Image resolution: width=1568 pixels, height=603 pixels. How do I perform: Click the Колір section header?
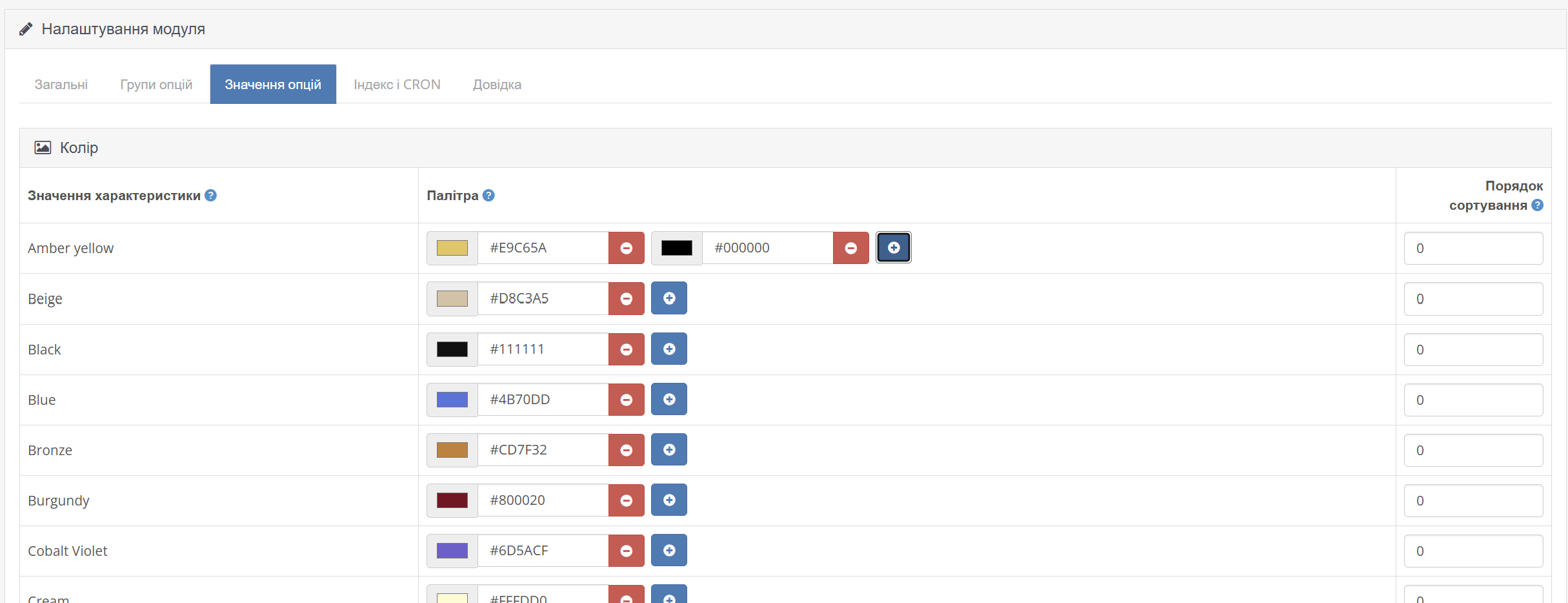tap(785, 148)
